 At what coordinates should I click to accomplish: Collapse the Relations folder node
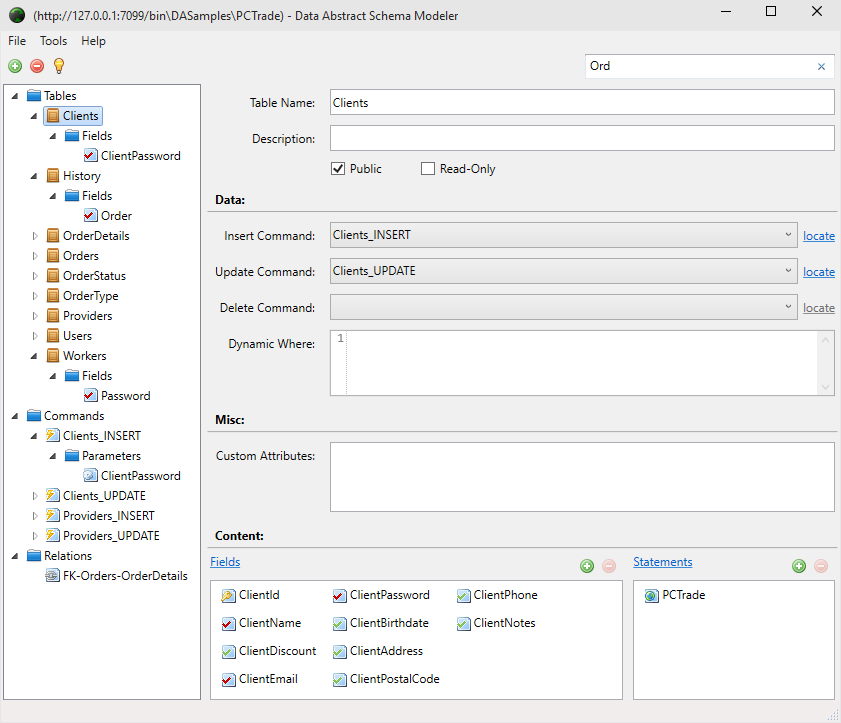click(15, 556)
